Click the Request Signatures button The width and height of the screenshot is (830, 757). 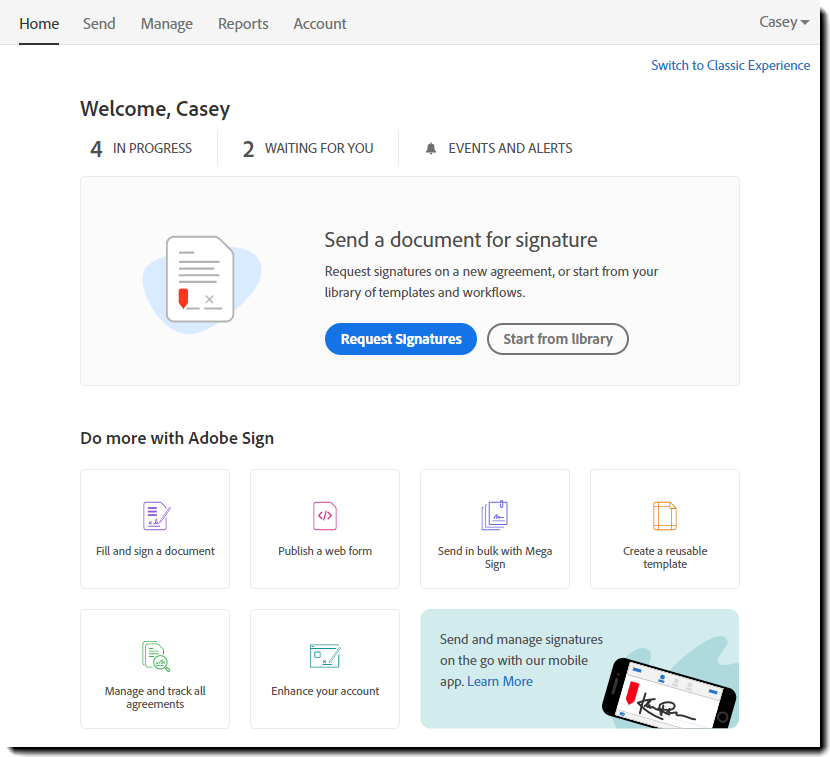(401, 339)
